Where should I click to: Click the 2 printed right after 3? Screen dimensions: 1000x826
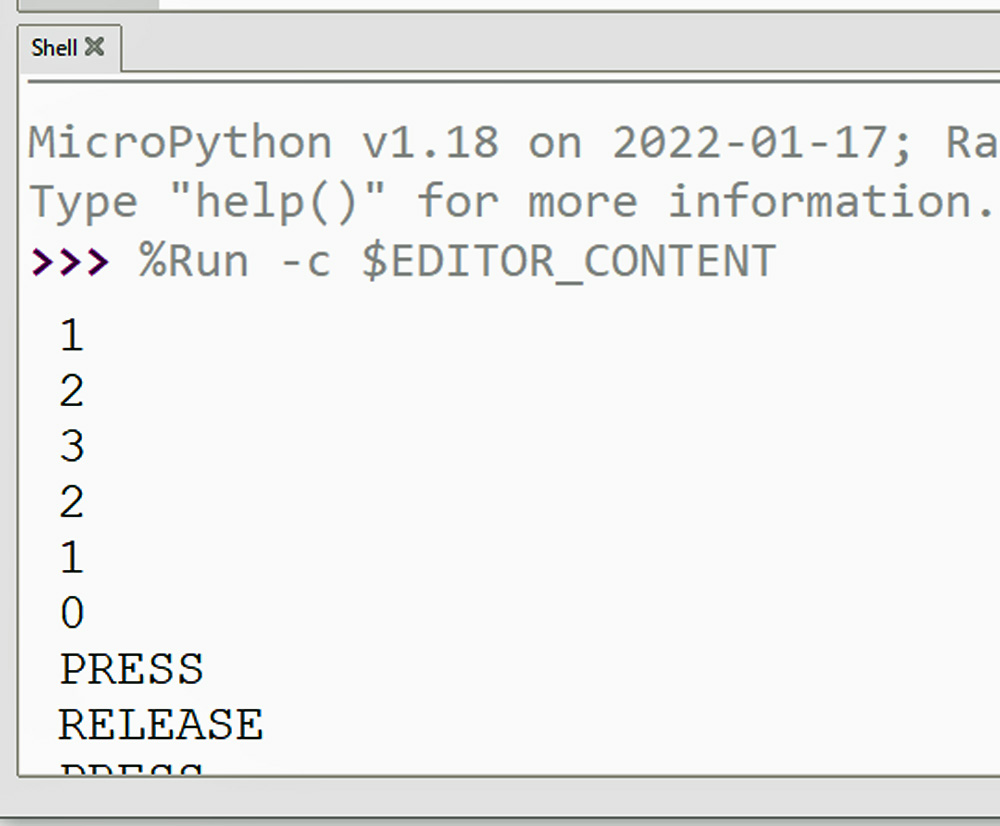[x=72, y=502]
